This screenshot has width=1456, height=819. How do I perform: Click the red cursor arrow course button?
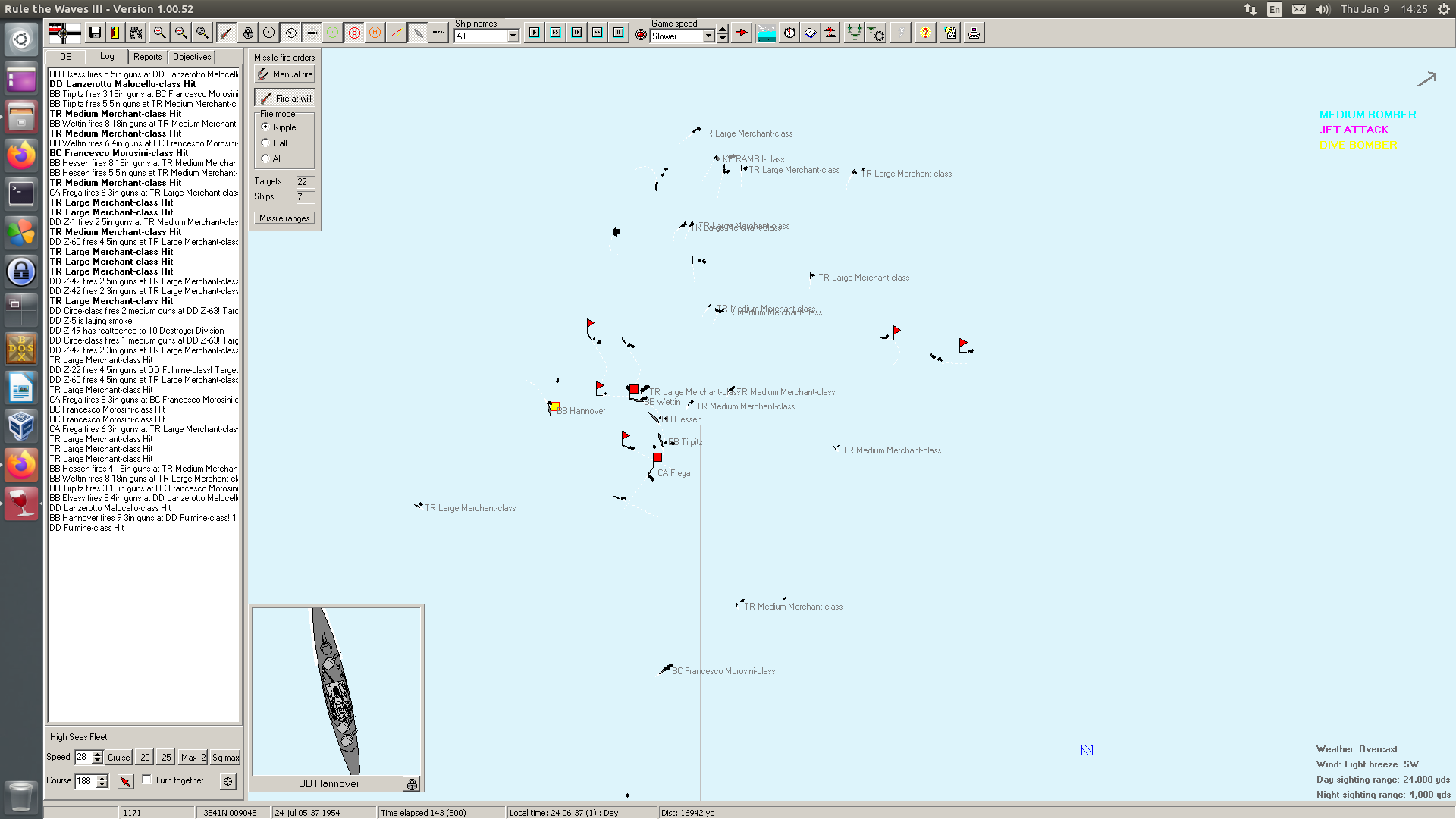tap(125, 781)
